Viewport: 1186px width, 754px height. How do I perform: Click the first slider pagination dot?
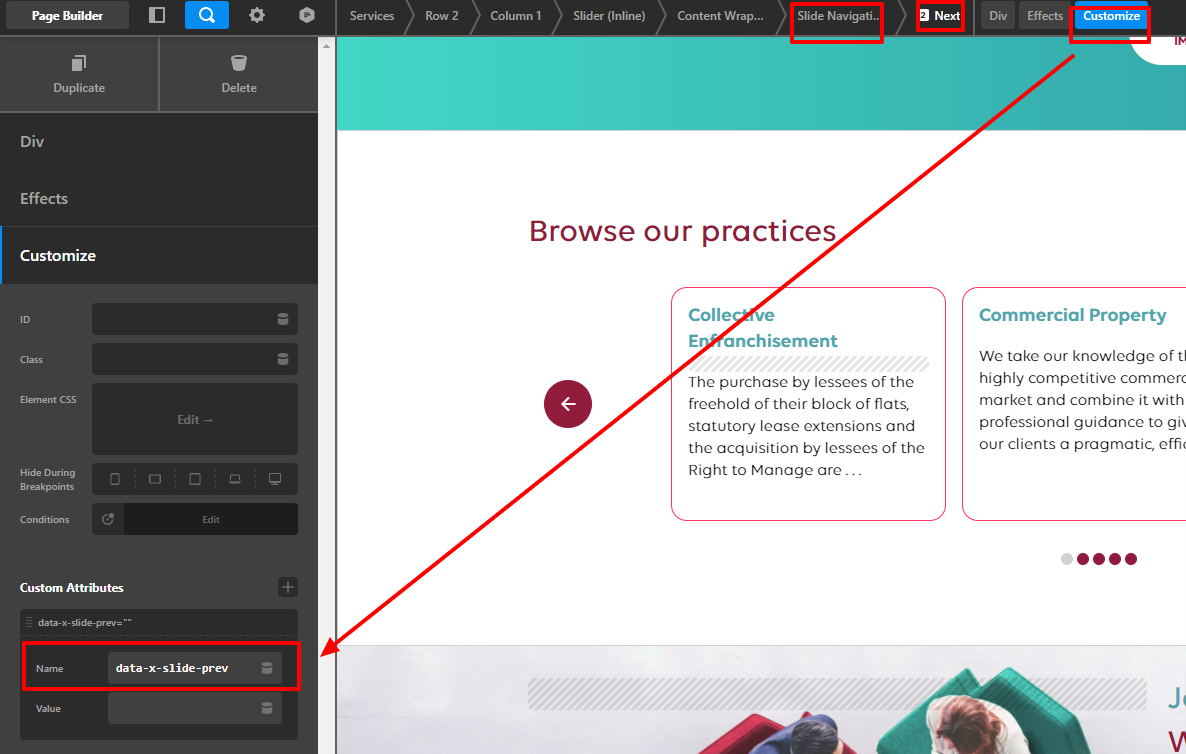coord(1066,559)
